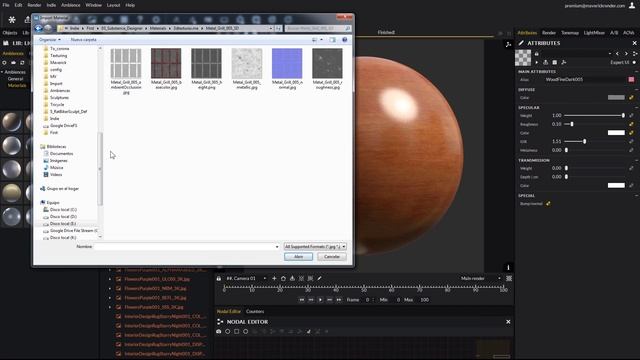The width and height of the screenshot is (640, 360).
Task: Click the viewport info icon
Action: pyautogui.click(x=508, y=267)
